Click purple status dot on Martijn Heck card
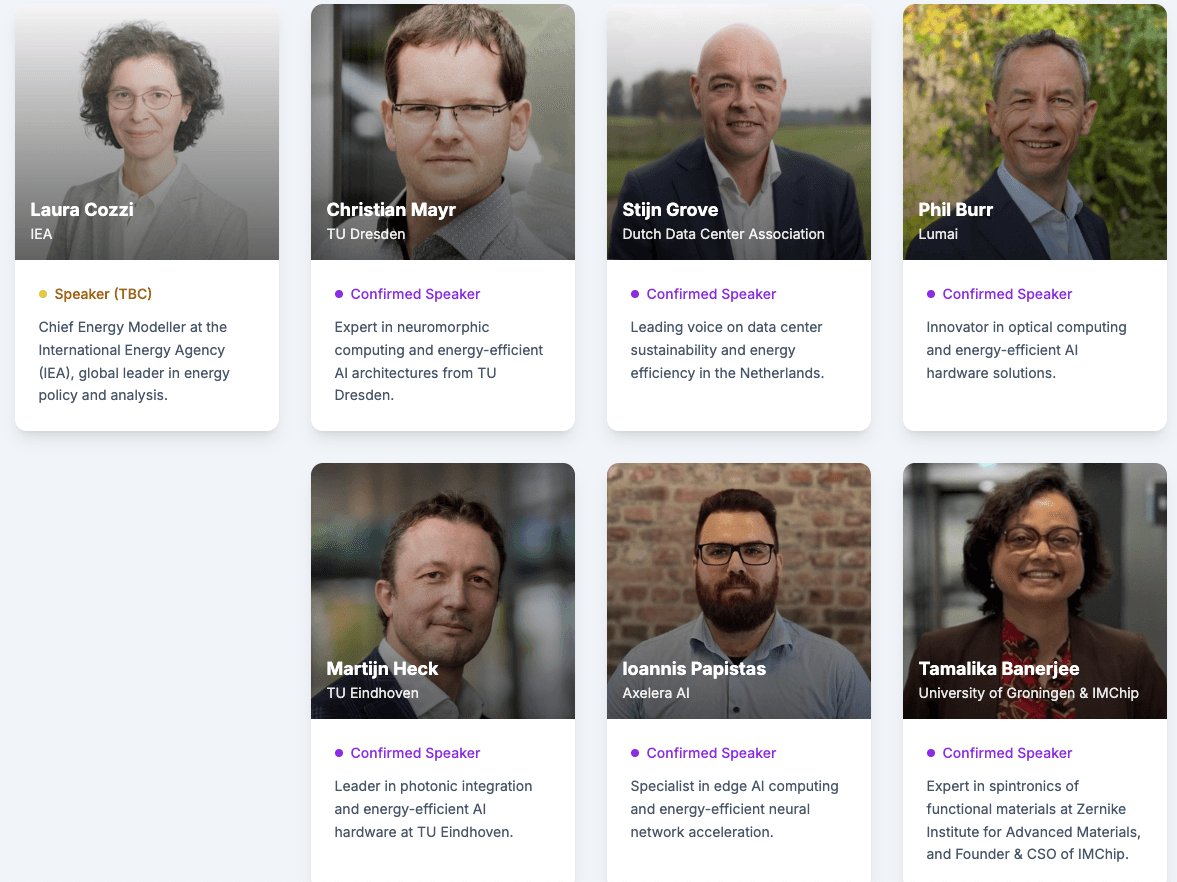Screen dimensions: 1177x882 [339, 753]
